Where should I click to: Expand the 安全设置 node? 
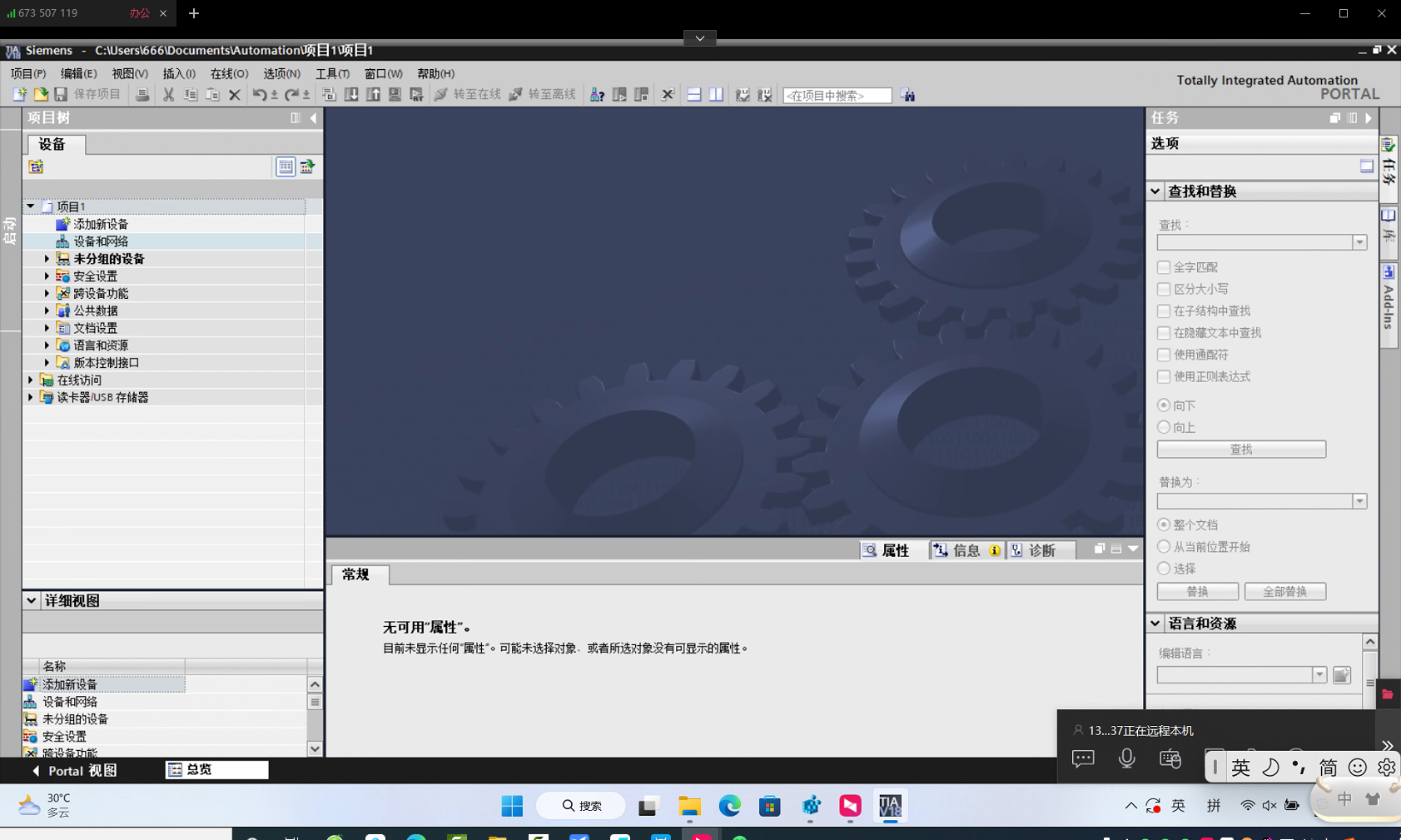click(47, 276)
